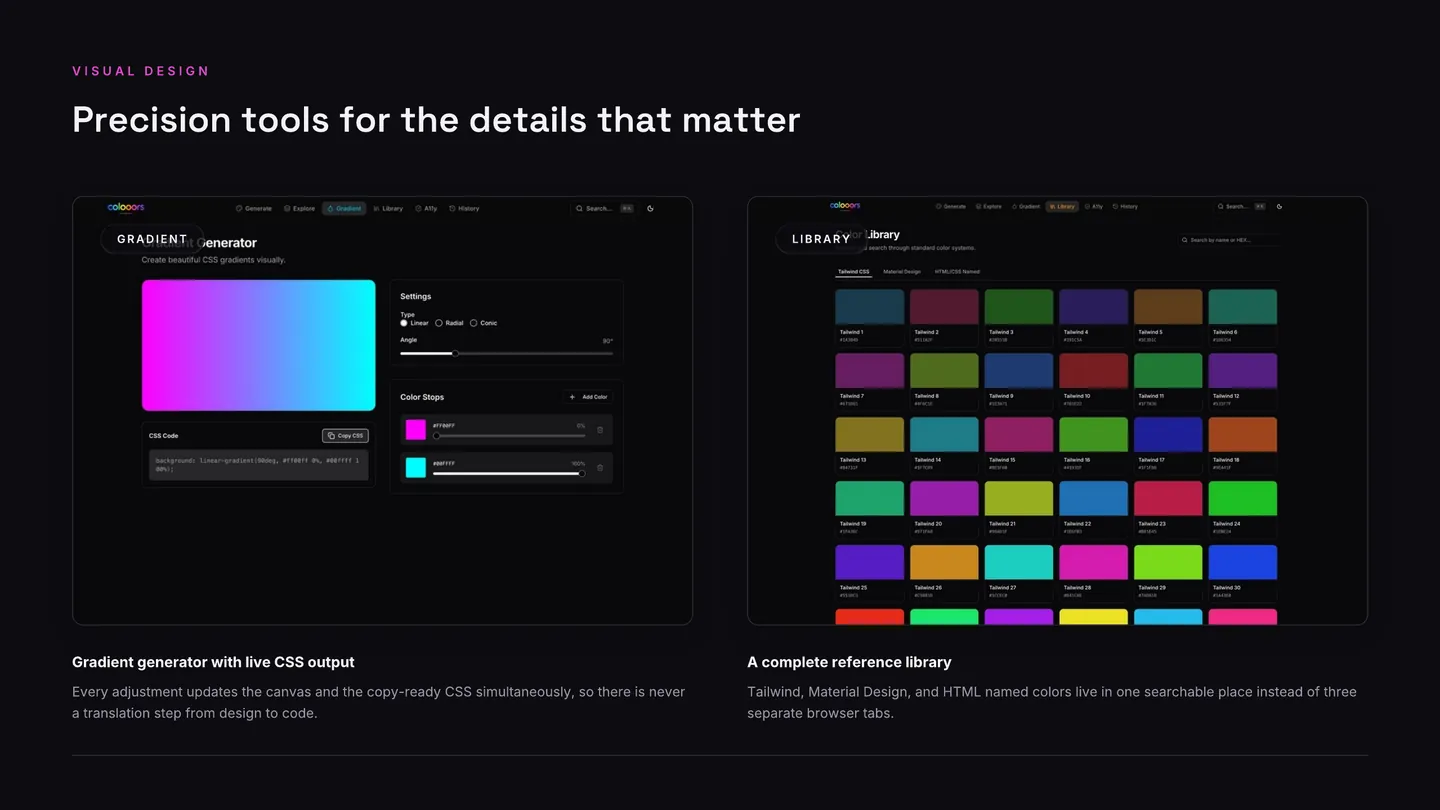Open Generate in the Gradient screenshot's navigation

pyautogui.click(x=254, y=208)
